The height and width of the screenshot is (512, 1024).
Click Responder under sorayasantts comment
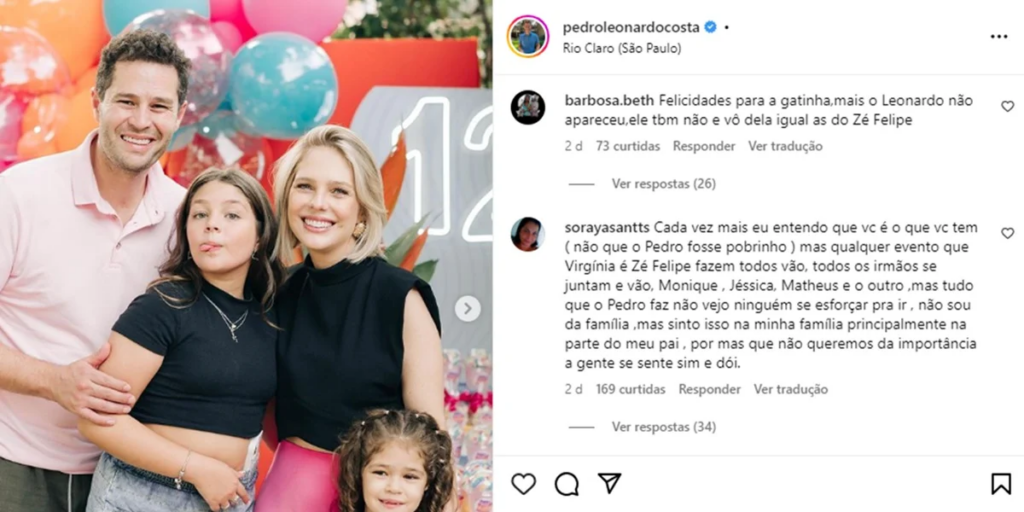pyautogui.click(x=709, y=389)
